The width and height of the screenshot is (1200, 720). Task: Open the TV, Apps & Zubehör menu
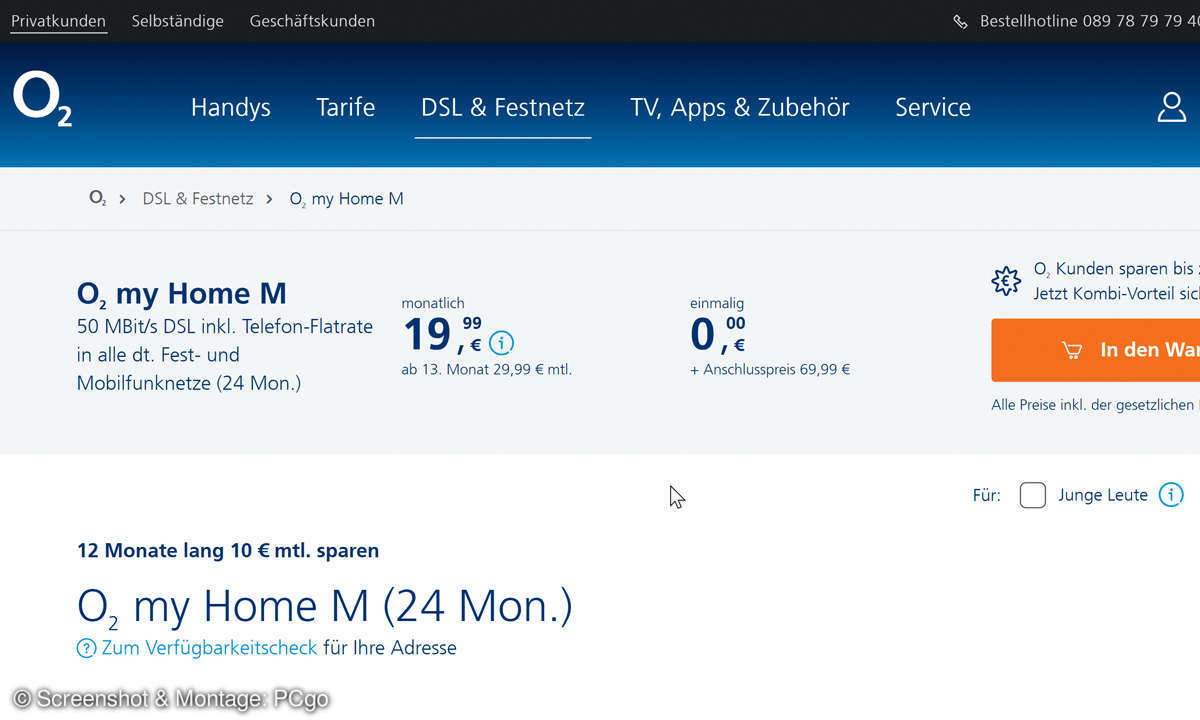[x=740, y=107]
